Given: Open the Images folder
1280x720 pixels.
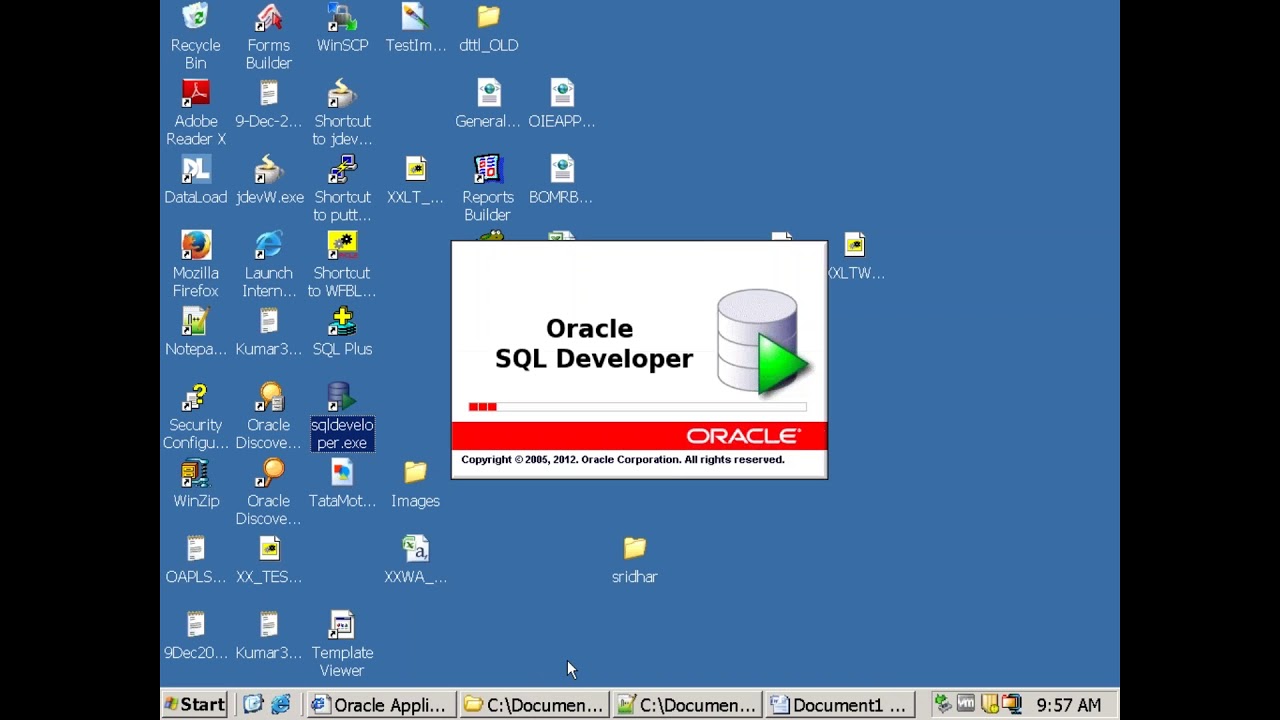Looking at the screenshot, I should point(415,484).
